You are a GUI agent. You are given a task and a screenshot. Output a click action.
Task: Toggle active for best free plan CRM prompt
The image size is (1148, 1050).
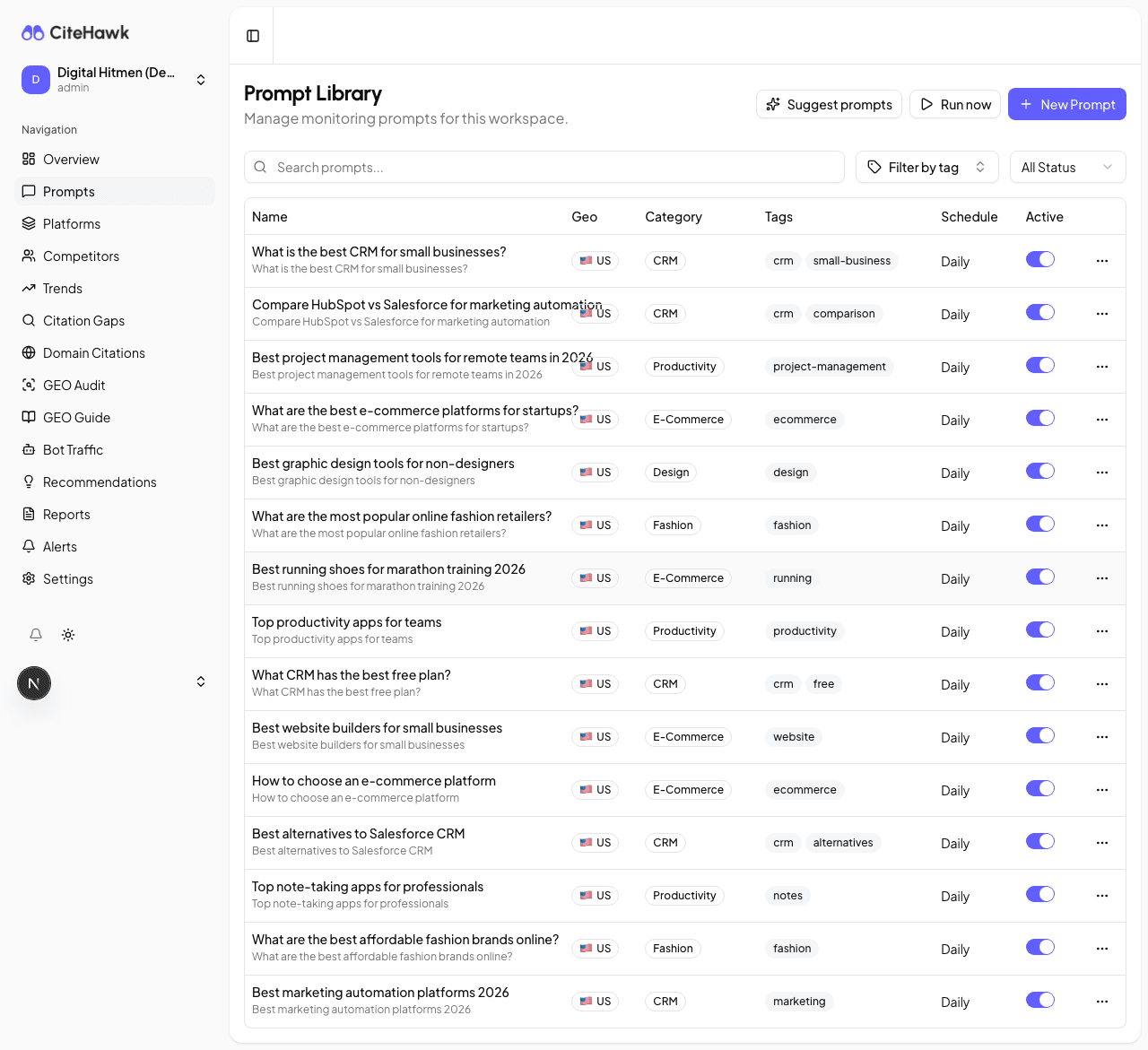click(1040, 682)
